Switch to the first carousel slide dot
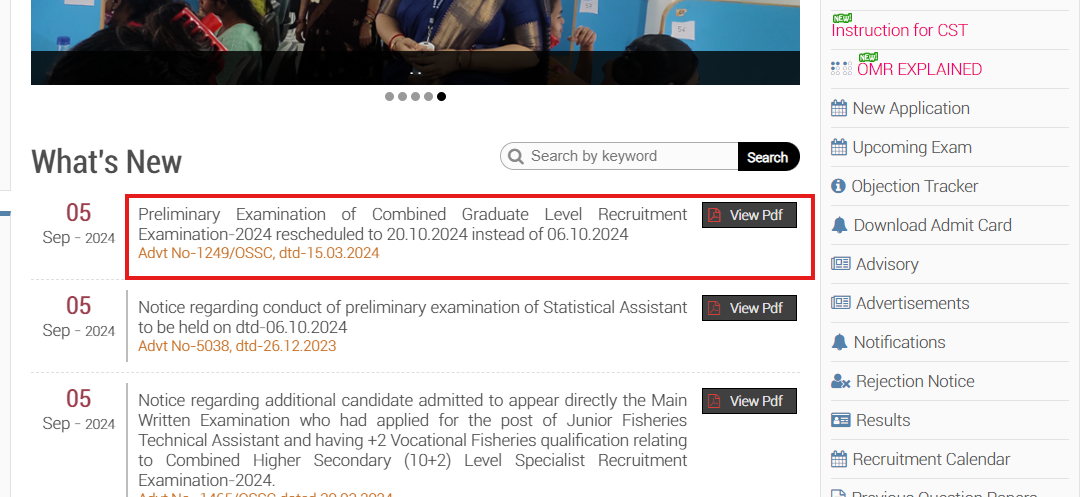This screenshot has height=497, width=1086. (390, 97)
